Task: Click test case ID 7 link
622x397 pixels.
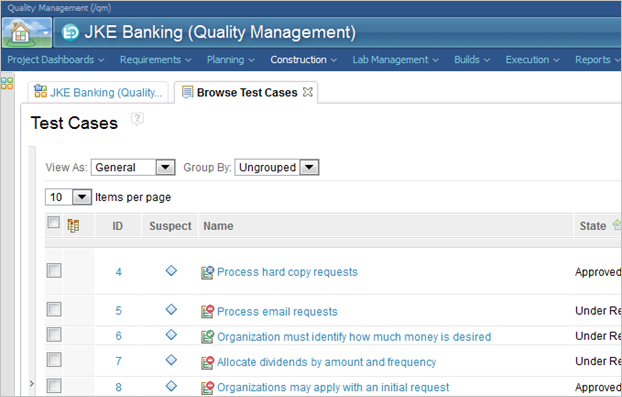Action: click(x=119, y=361)
